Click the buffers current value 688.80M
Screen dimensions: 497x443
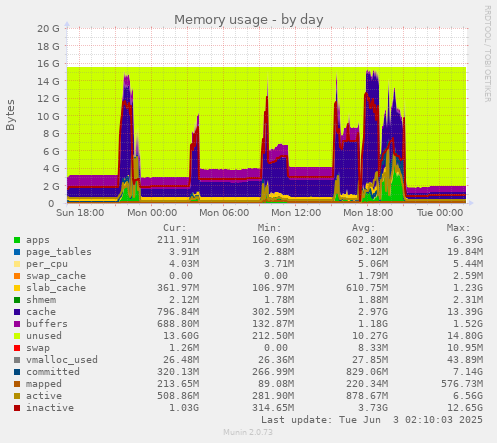(178, 324)
